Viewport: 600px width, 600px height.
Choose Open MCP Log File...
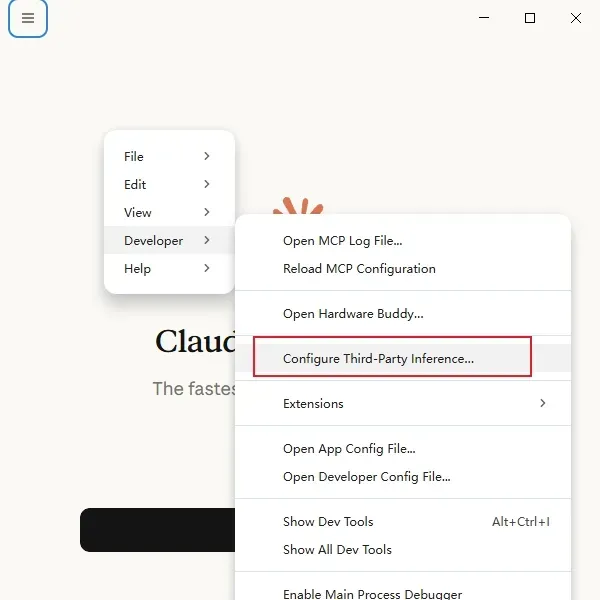tap(403, 241)
